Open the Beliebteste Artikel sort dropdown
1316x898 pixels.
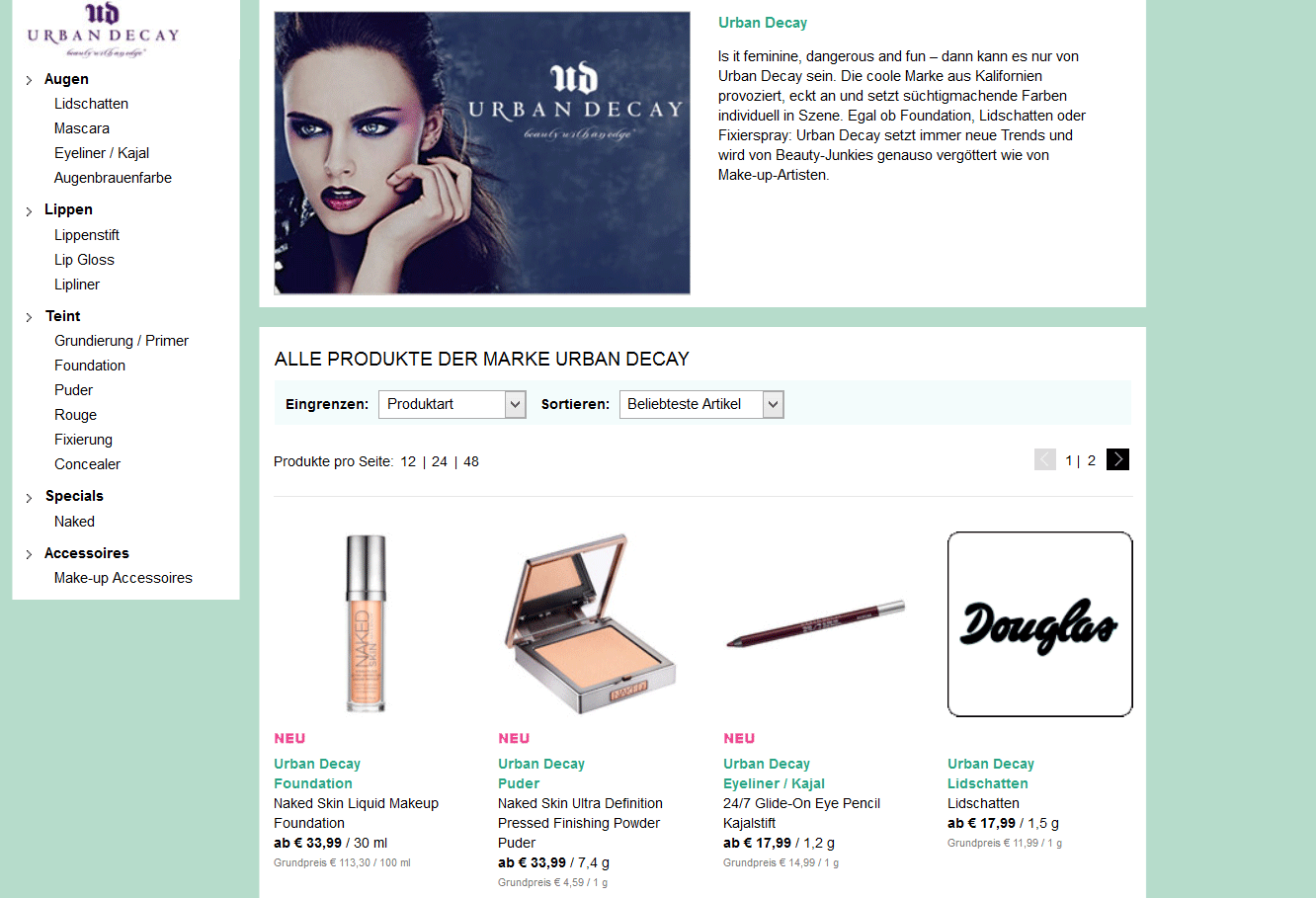click(x=701, y=404)
